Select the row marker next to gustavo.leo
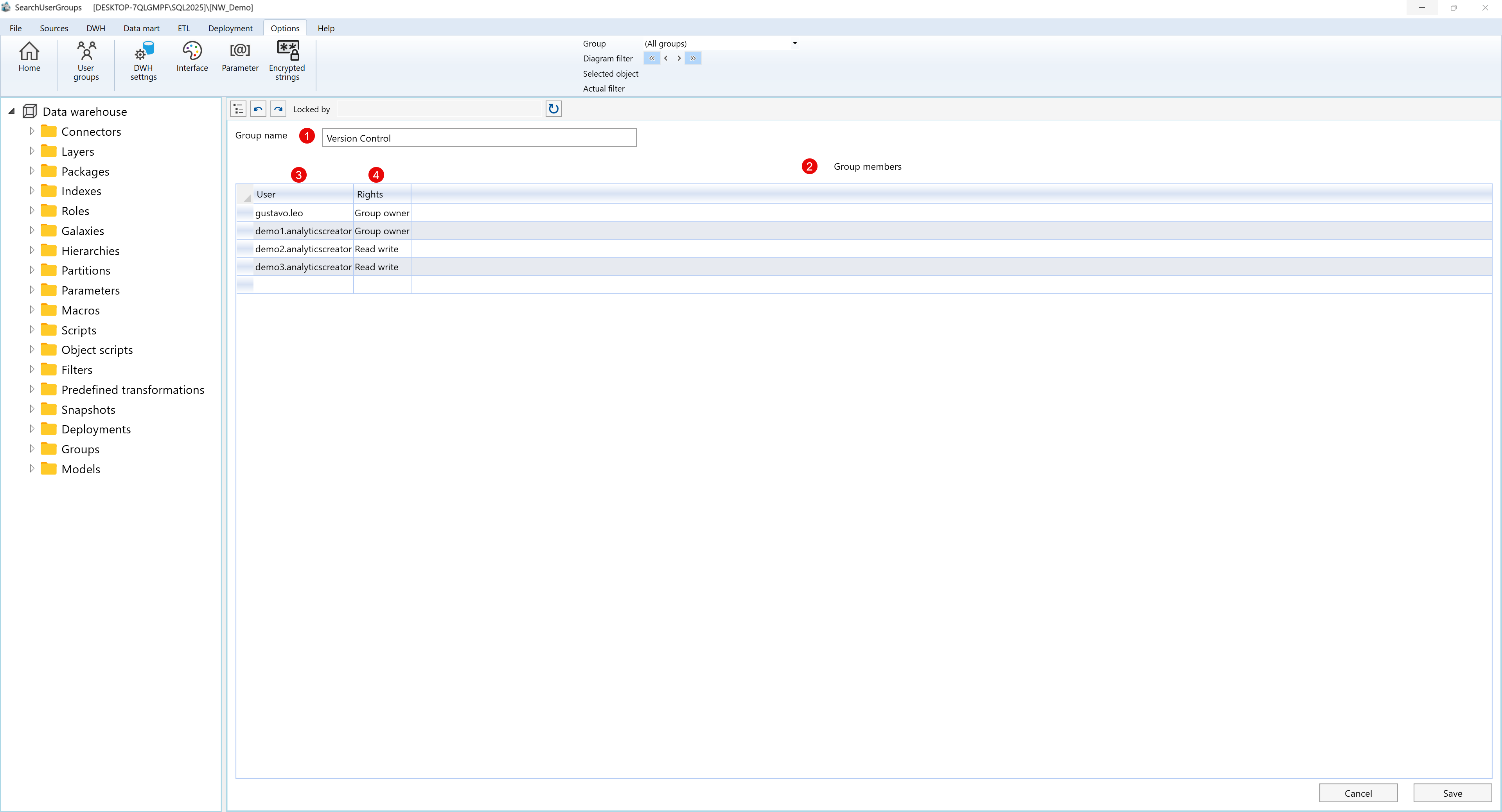Viewport: 1502px width, 812px height. point(244,213)
